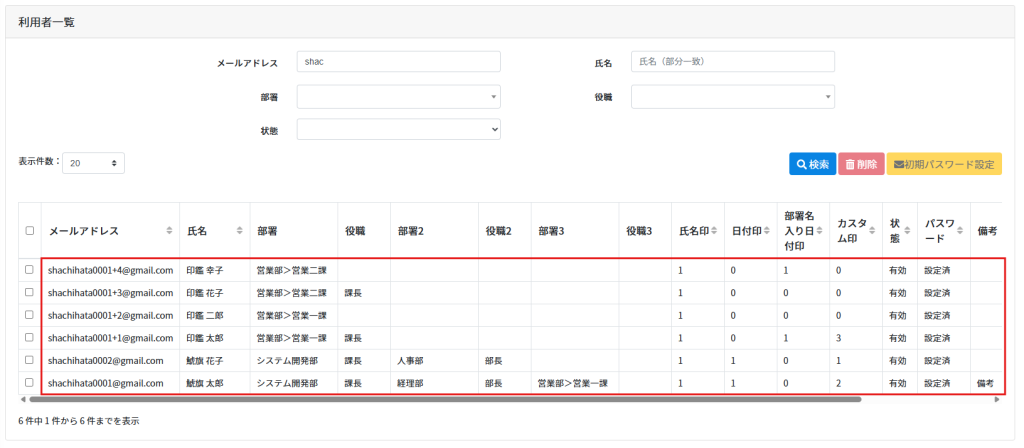
Task: Open the 部署 dropdown filter
Action: tap(398, 97)
